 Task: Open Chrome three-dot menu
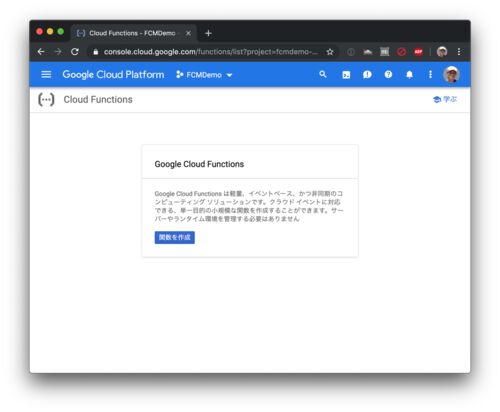(459, 52)
